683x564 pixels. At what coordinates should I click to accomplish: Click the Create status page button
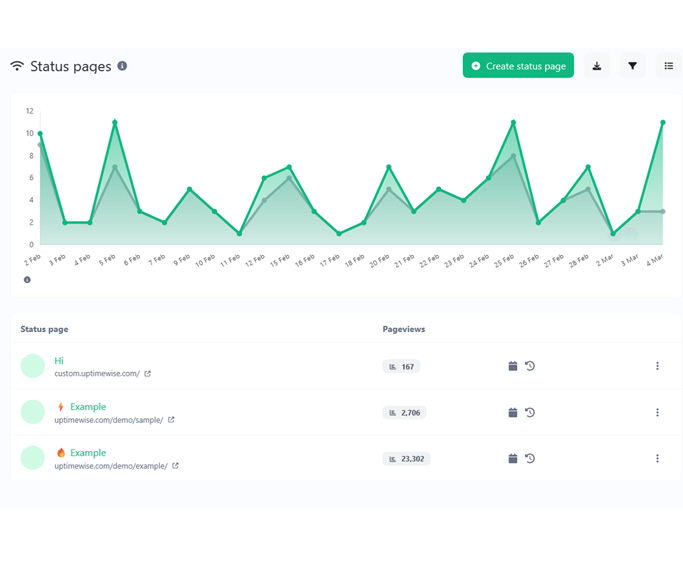[x=518, y=66]
